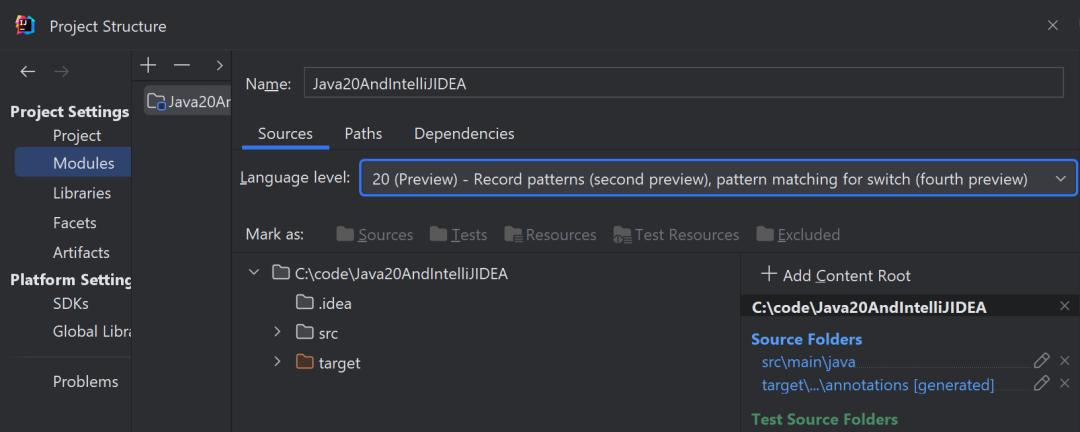Click the orange target folder icon

(x=304, y=362)
